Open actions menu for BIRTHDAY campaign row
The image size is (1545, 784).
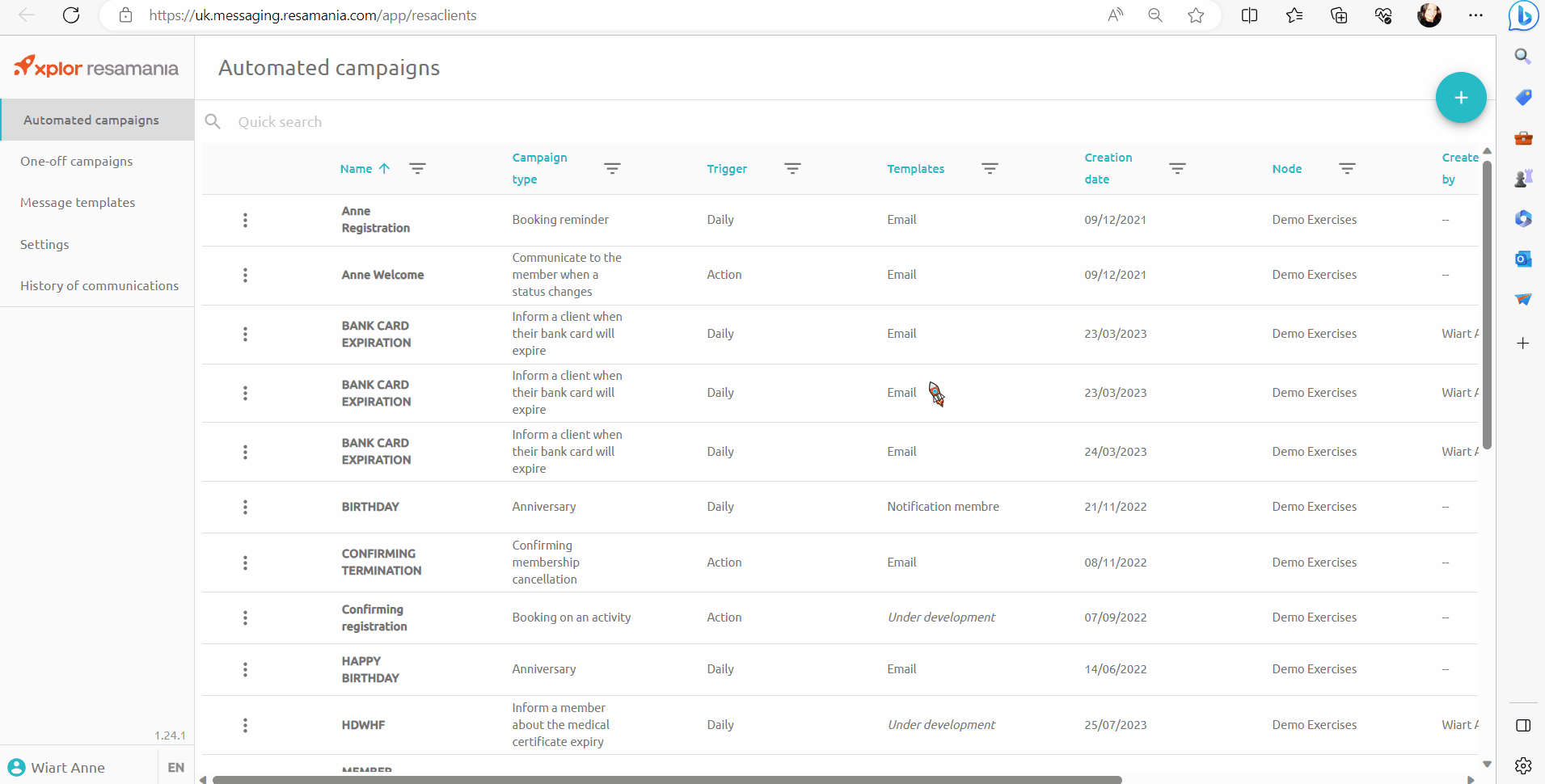(x=245, y=508)
